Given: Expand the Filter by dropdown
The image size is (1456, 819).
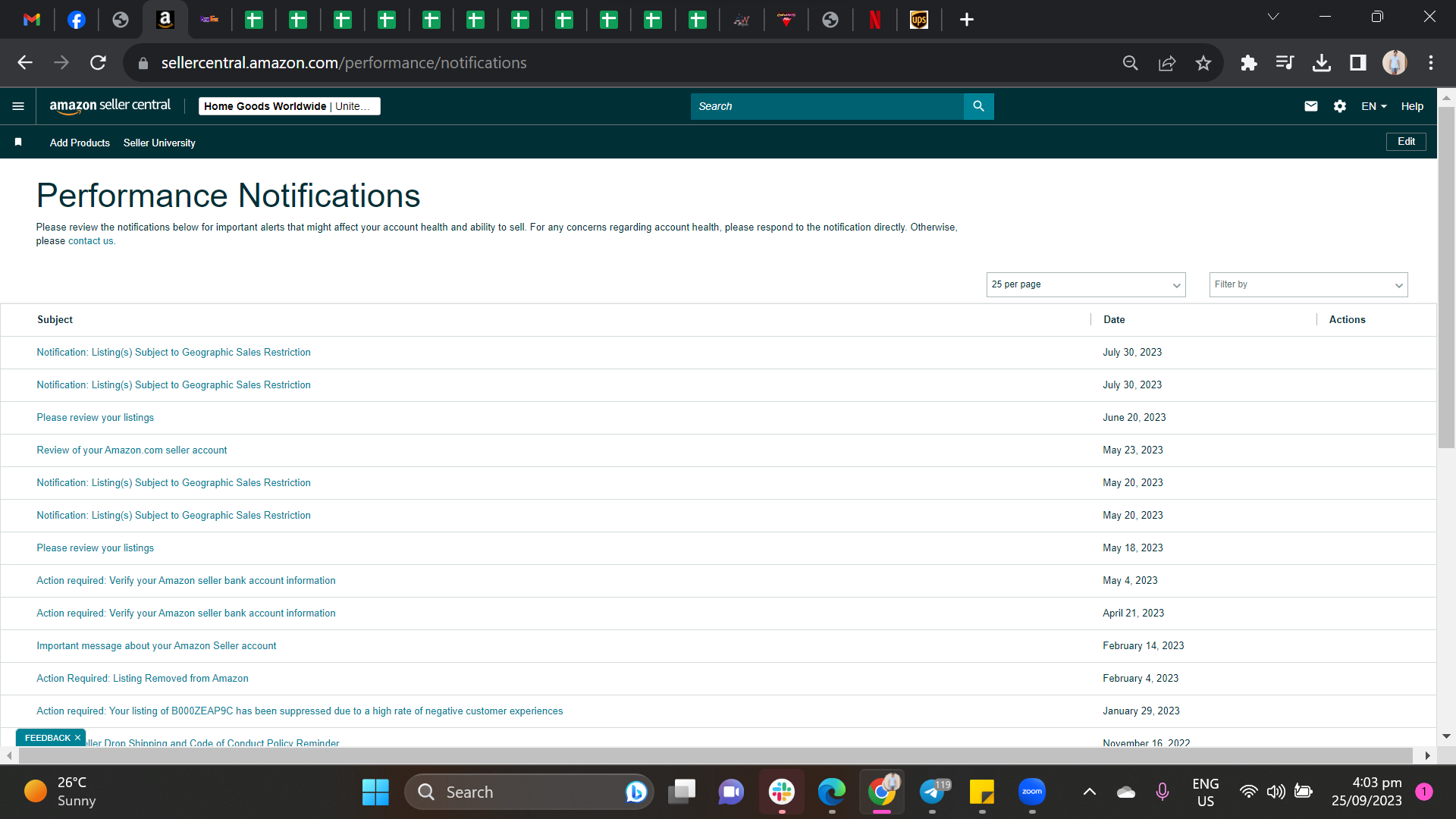Looking at the screenshot, I should (1308, 284).
